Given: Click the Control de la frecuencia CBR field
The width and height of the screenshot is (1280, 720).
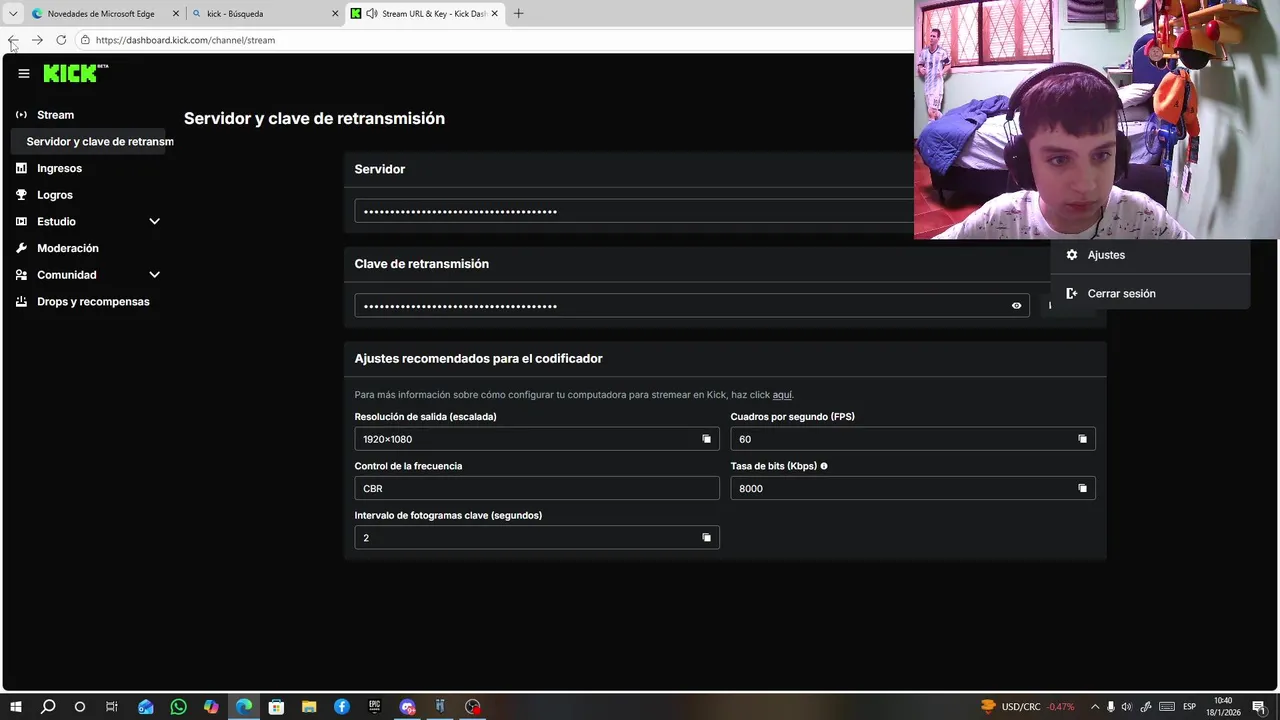Looking at the screenshot, I should 537,488.
